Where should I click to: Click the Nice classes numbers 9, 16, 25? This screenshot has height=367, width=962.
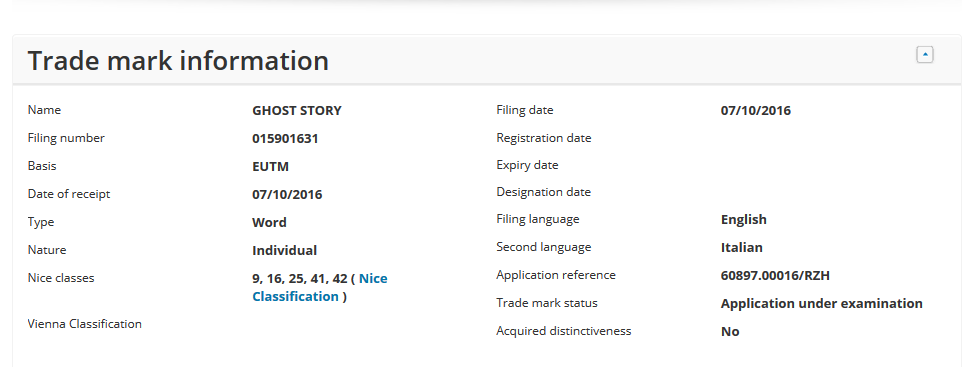(278, 279)
